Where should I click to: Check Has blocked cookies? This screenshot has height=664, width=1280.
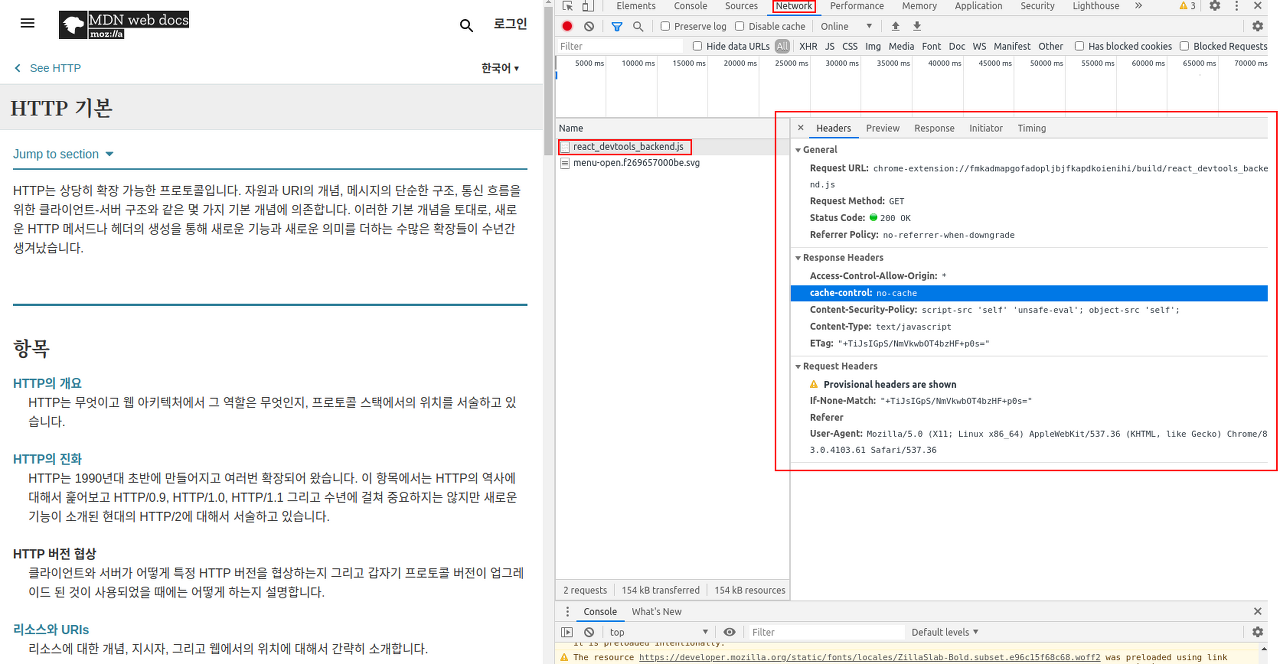(x=1080, y=46)
